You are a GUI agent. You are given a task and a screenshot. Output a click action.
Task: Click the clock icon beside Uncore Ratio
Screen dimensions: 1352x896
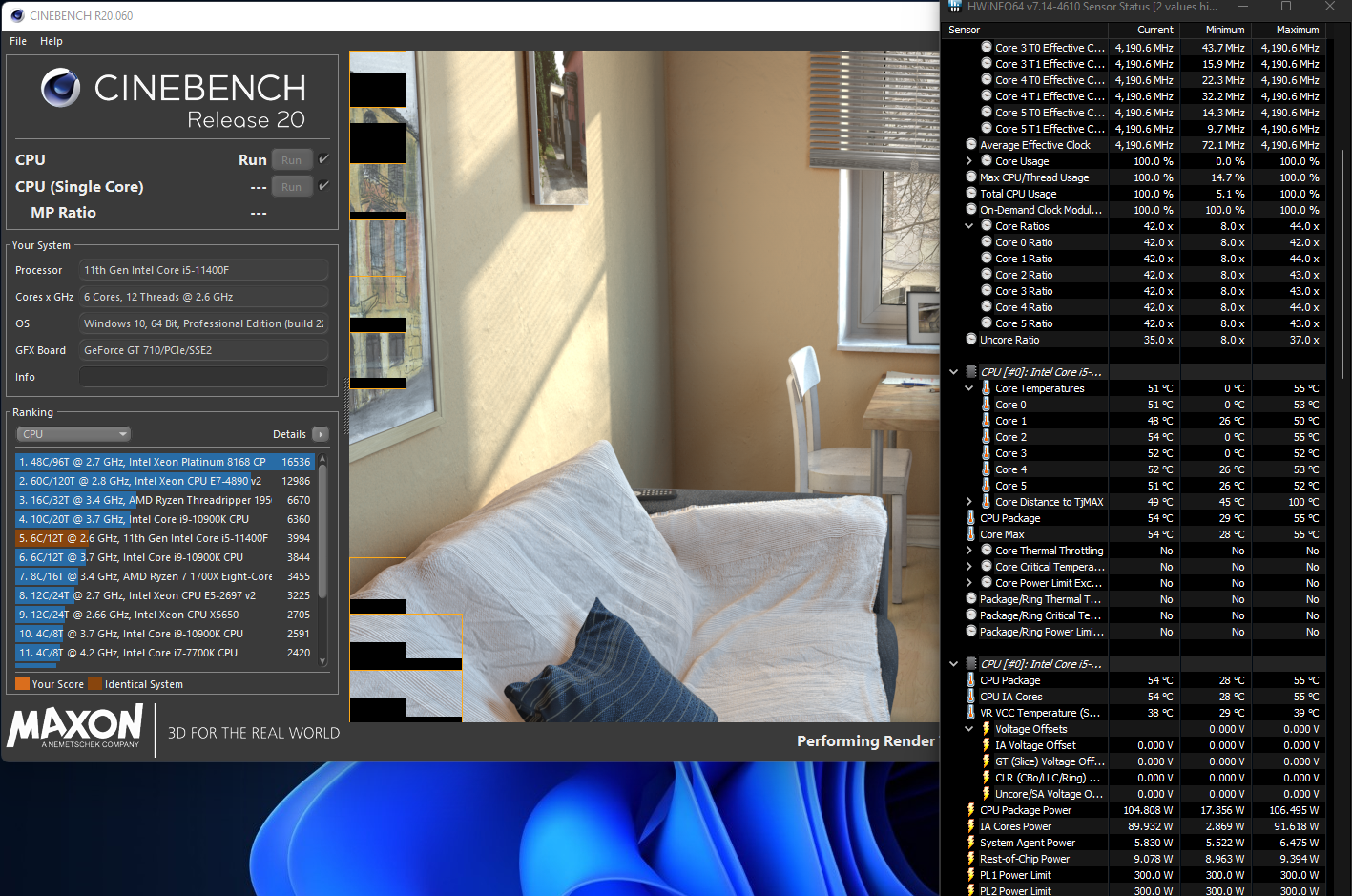coord(971,340)
